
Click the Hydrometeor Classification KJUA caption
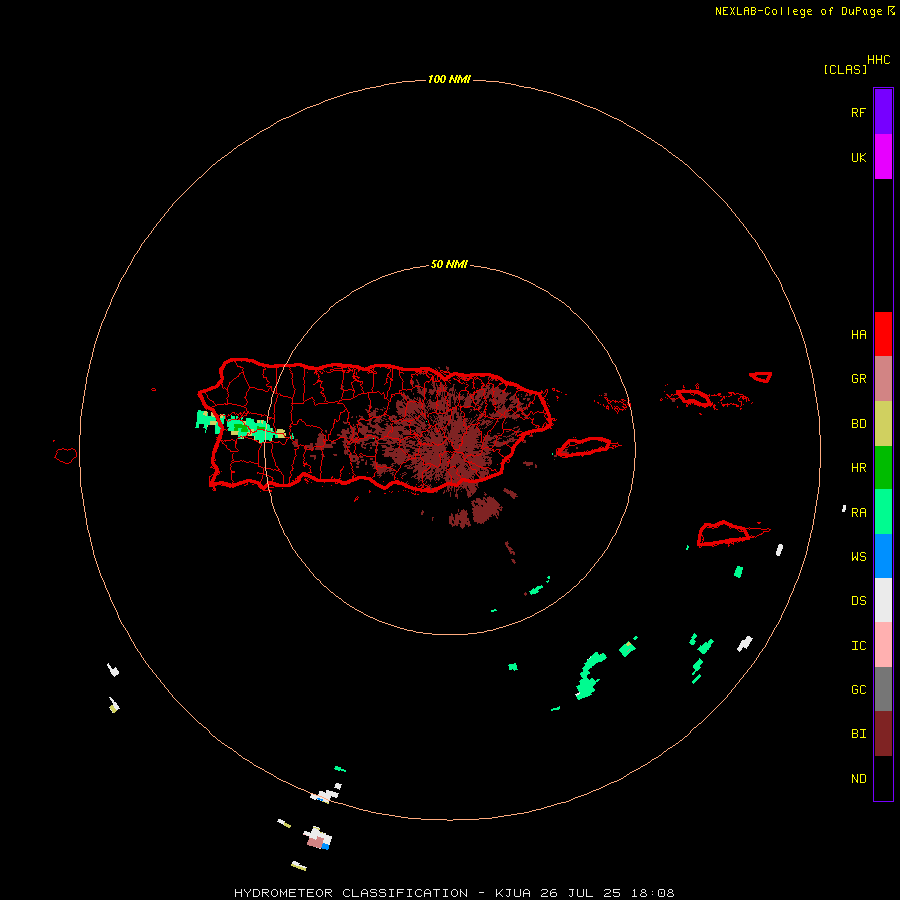(454, 893)
